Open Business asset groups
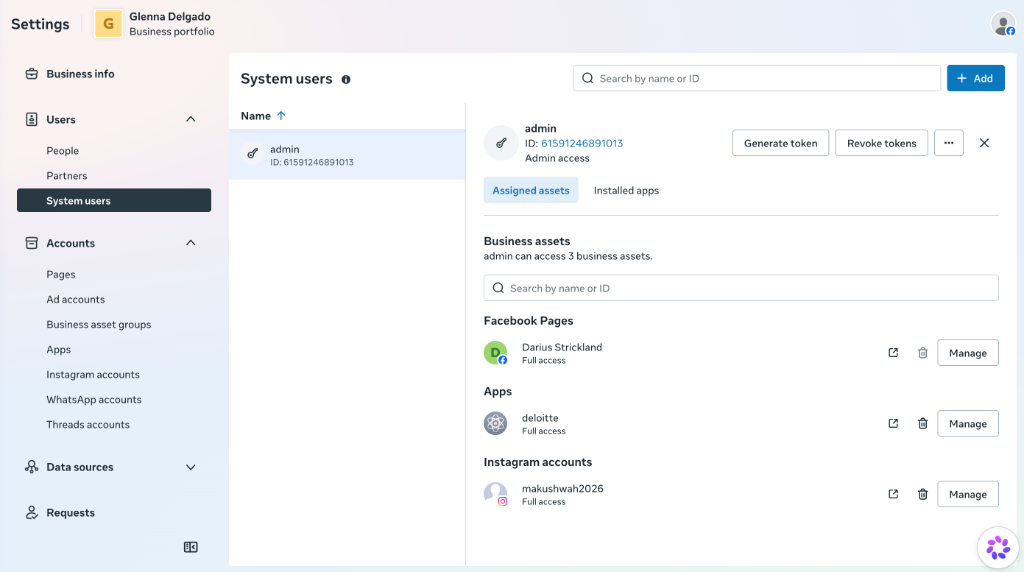This screenshot has width=1024, height=572. click(x=99, y=325)
